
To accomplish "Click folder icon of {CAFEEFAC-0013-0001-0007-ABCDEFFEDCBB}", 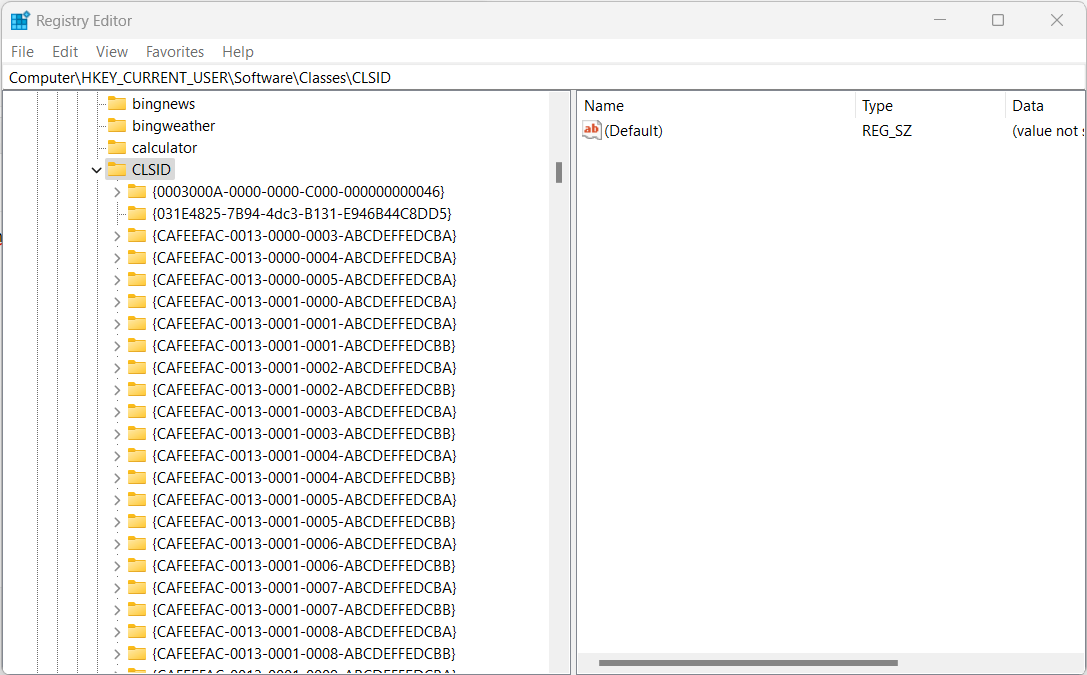I will pyautogui.click(x=137, y=610).
